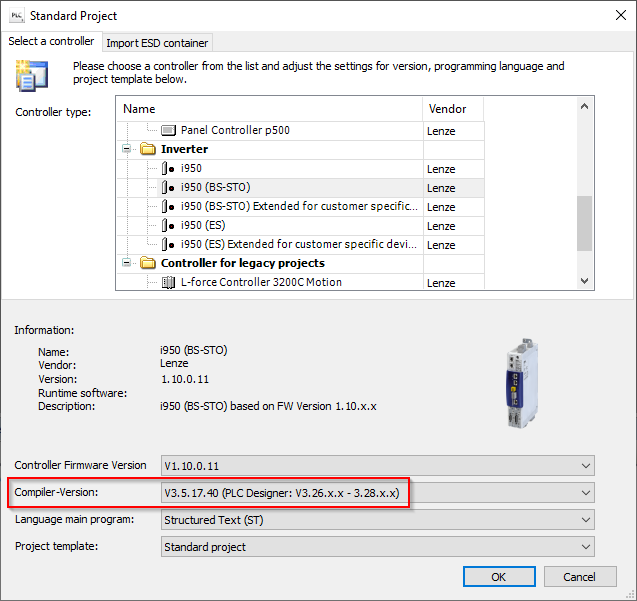
Task: Select the i950 (BS-STO) controller row
Action: (301, 187)
